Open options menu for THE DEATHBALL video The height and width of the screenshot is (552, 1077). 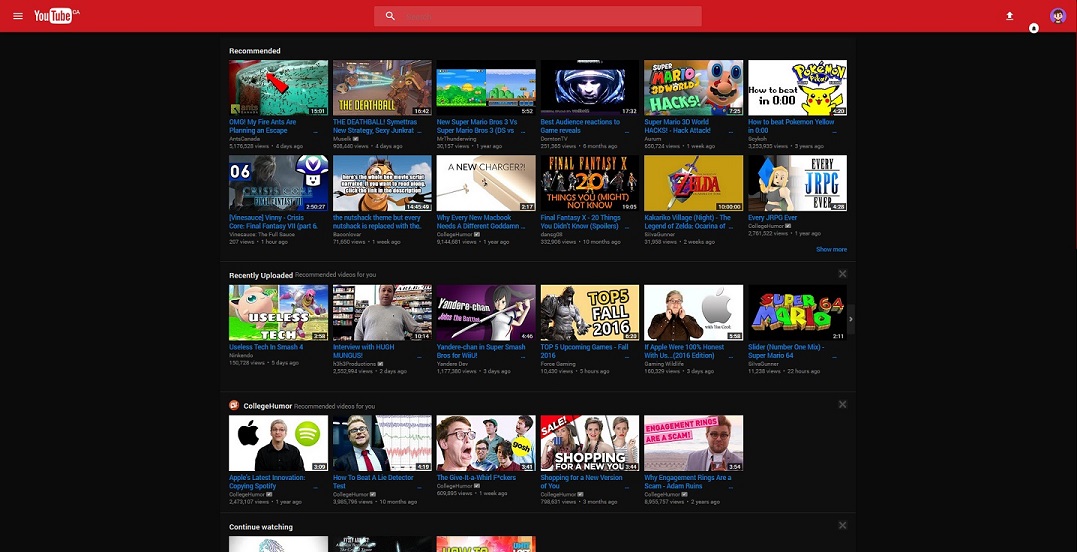419,130
